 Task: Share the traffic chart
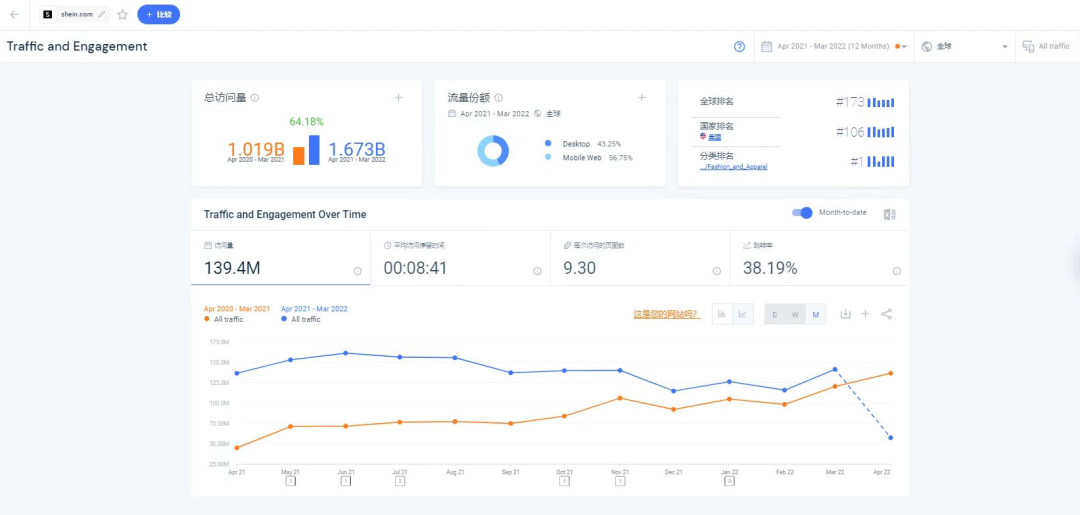pyautogui.click(x=887, y=314)
